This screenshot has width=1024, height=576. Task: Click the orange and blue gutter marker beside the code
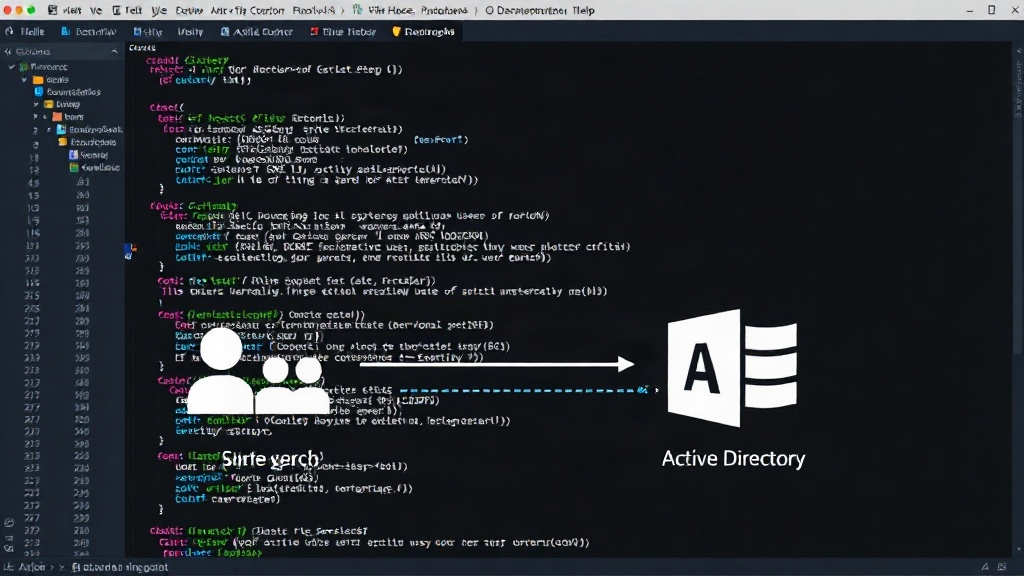pyautogui.click(x=130, y=251)
